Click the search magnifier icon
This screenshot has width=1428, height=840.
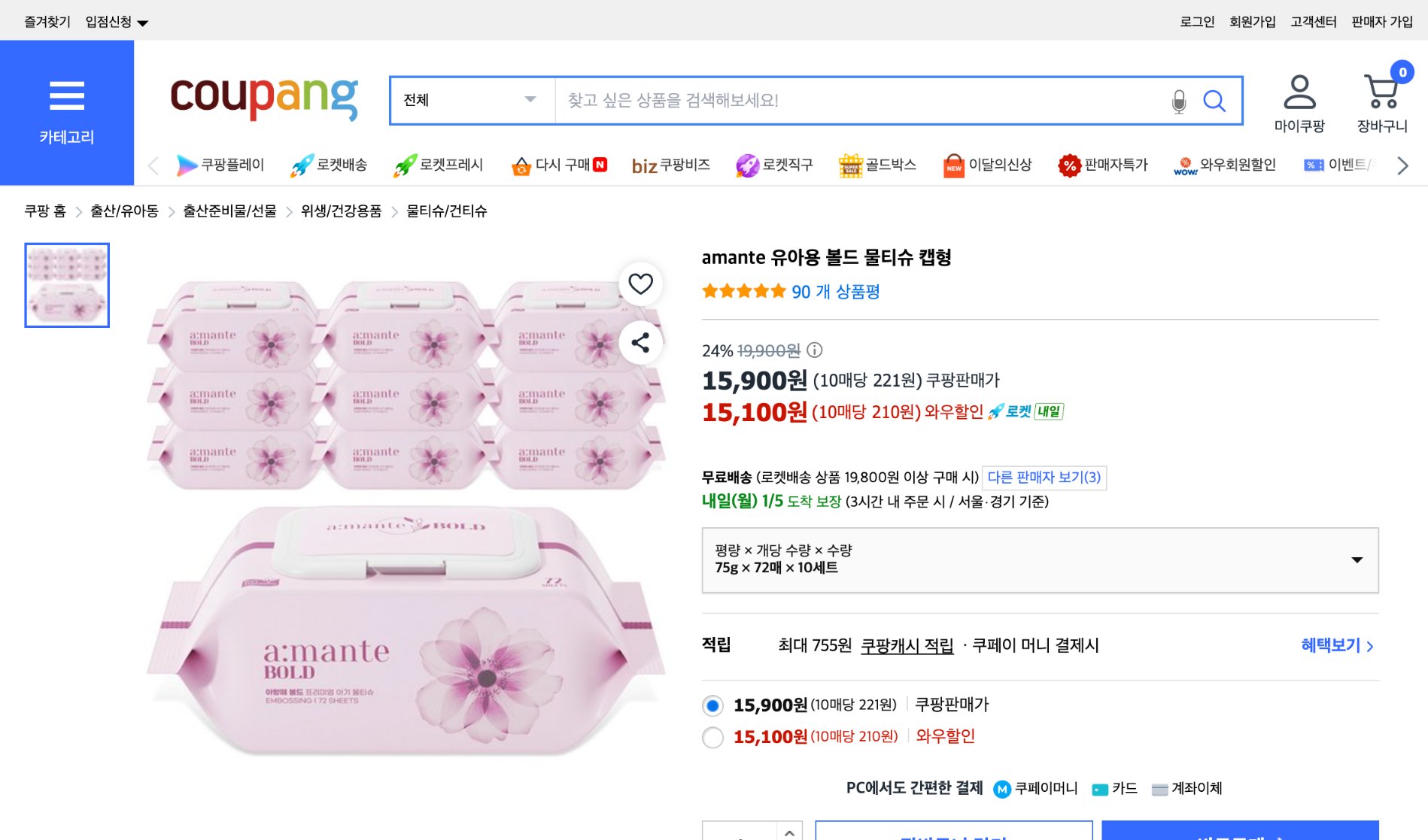point(1215,99)
